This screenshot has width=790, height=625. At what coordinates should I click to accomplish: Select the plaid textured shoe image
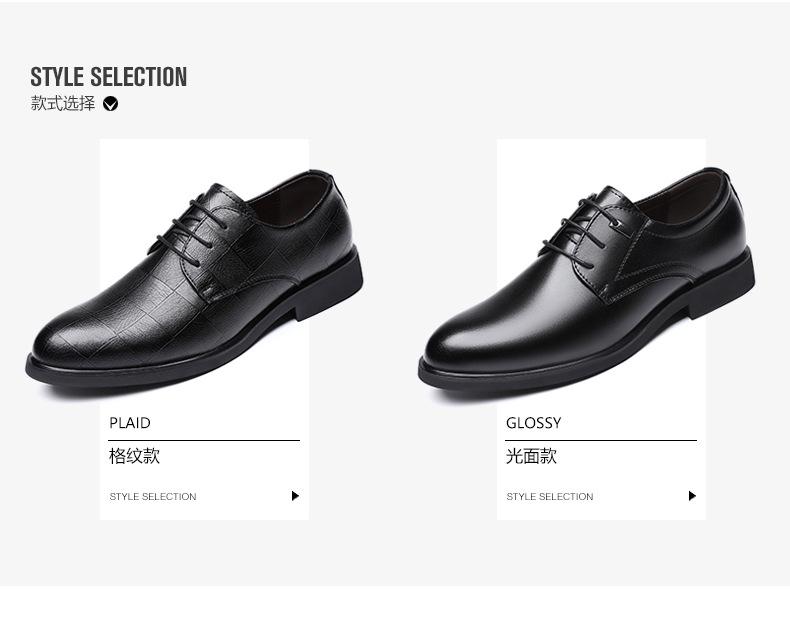pos(195,280)
